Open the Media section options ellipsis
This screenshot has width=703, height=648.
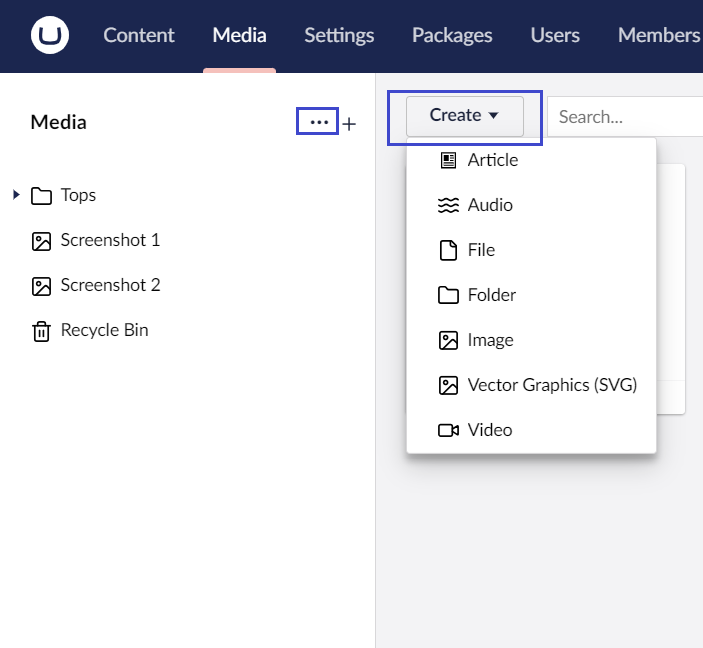(319, 122)
